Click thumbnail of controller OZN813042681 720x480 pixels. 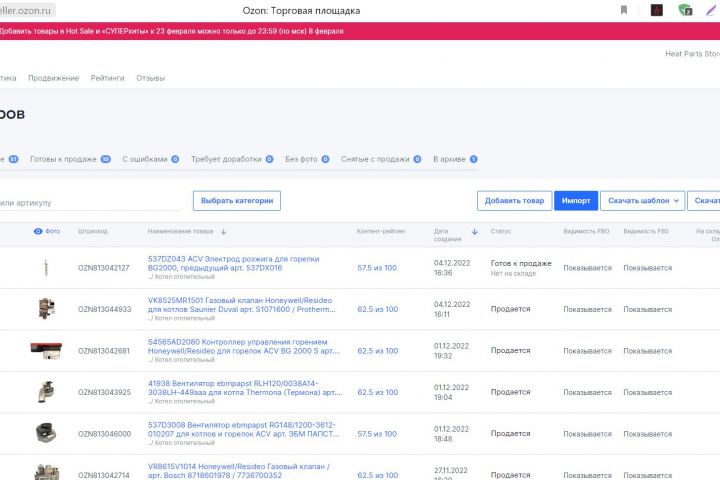46,350
